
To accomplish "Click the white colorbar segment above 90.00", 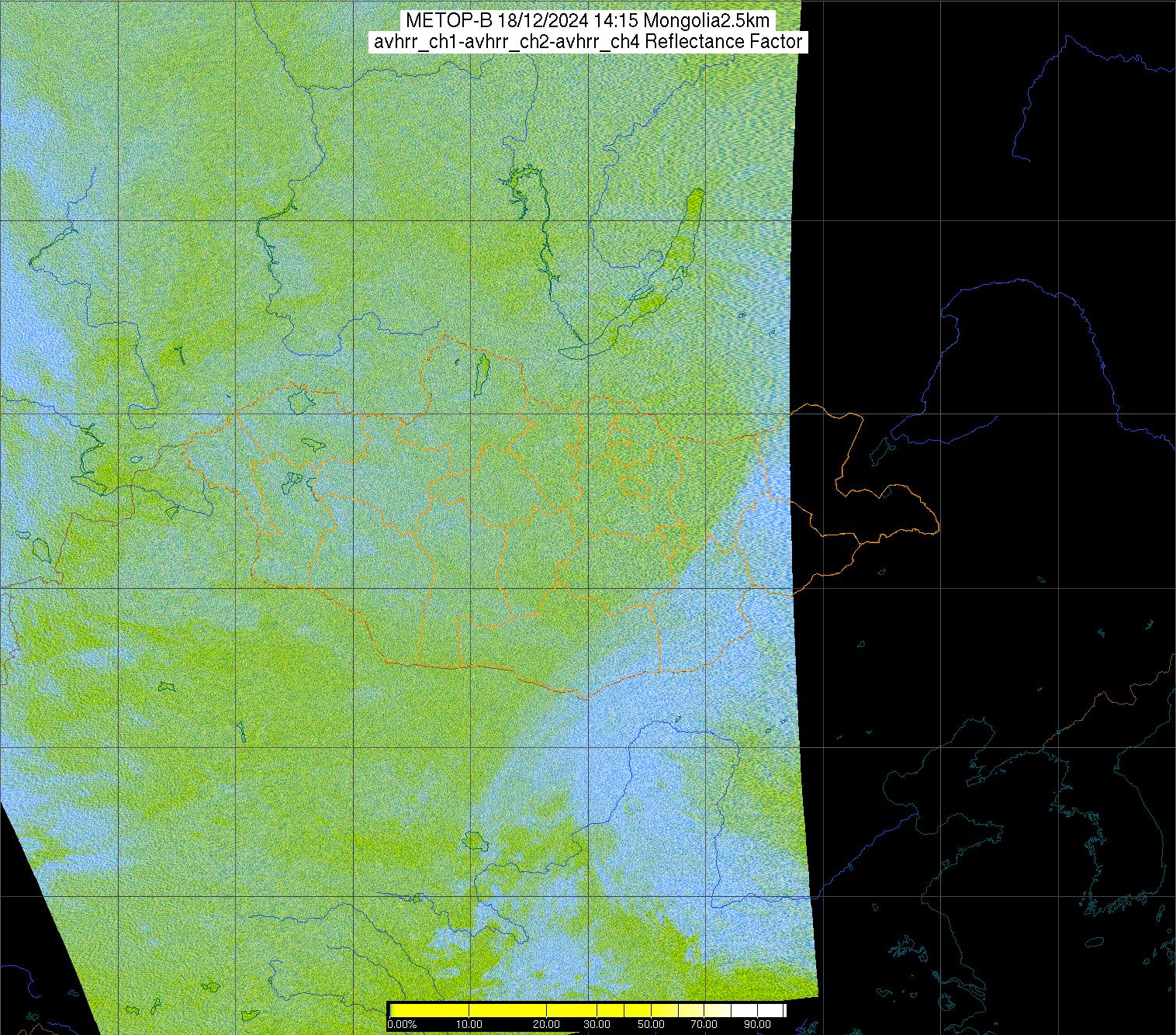I will coord(770,1010).
